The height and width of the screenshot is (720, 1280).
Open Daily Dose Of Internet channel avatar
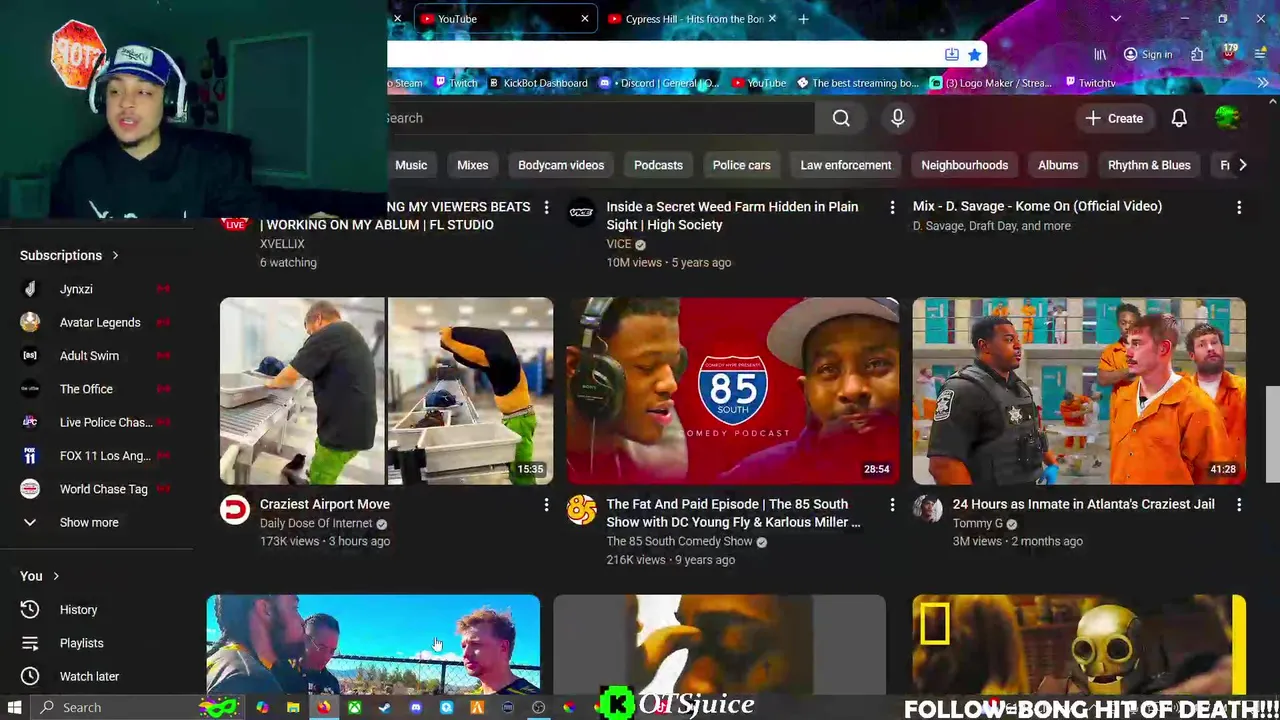(x=235, y=510)
